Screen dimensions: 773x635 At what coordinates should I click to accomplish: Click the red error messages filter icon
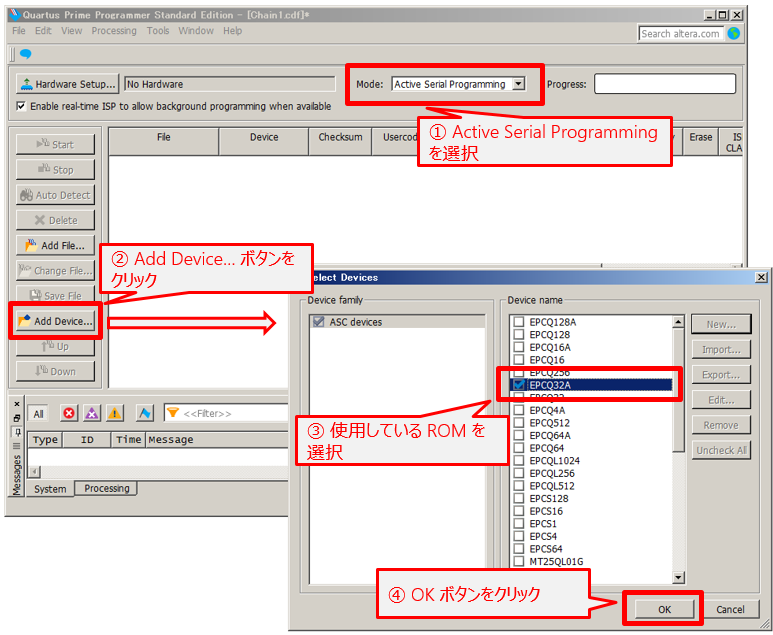(69, 413)
